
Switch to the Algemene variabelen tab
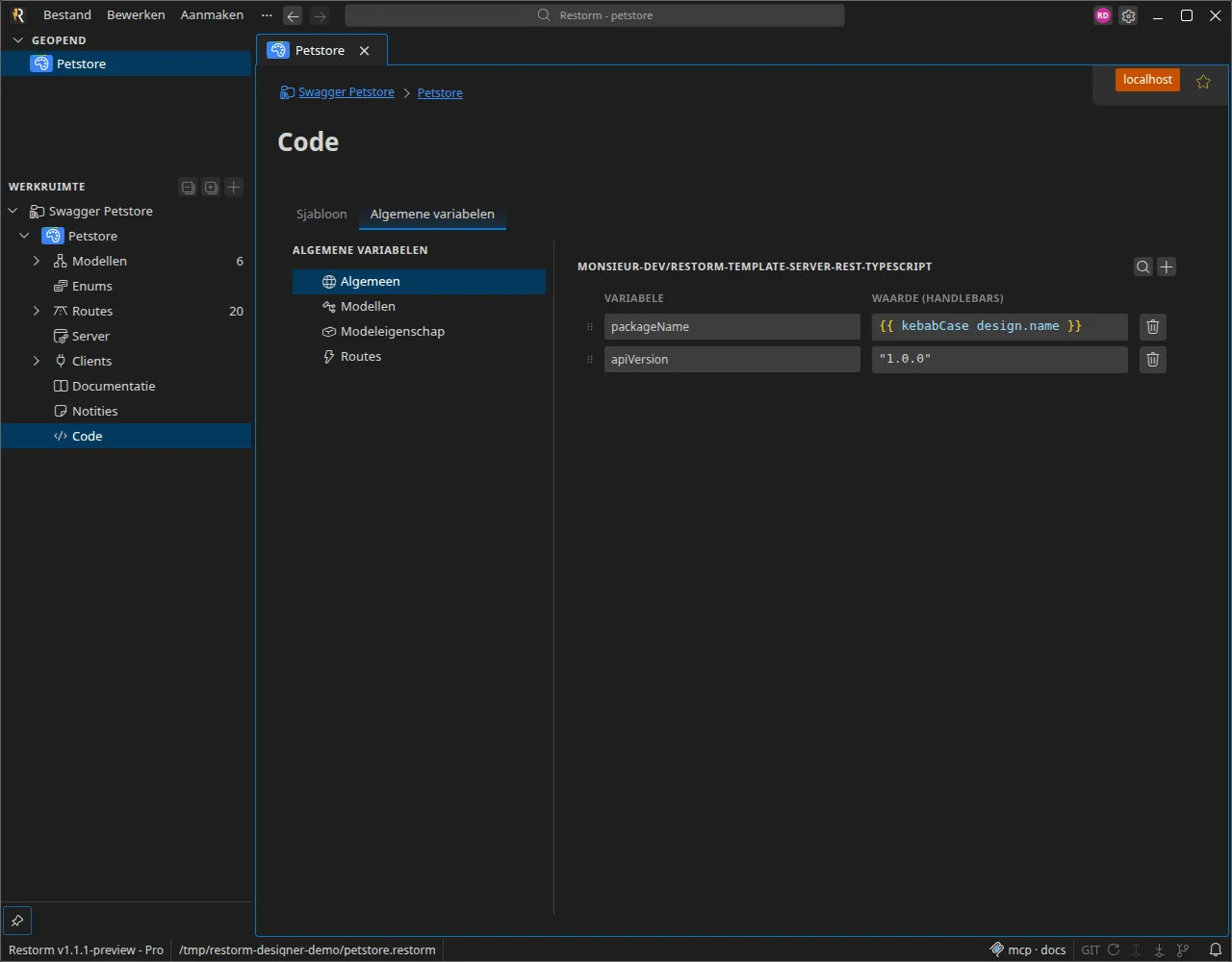432,214
